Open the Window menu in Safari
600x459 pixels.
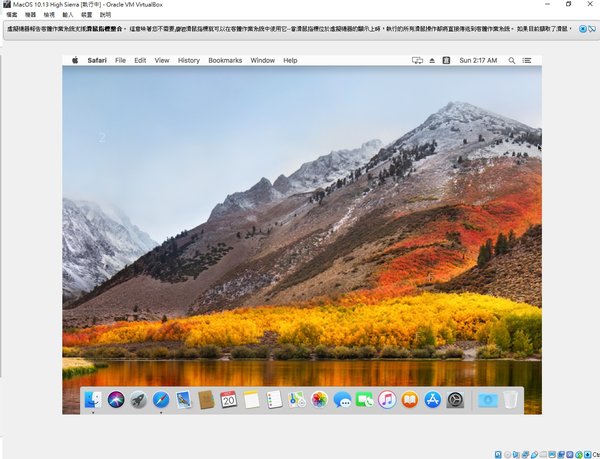click(x=262, y=60)
